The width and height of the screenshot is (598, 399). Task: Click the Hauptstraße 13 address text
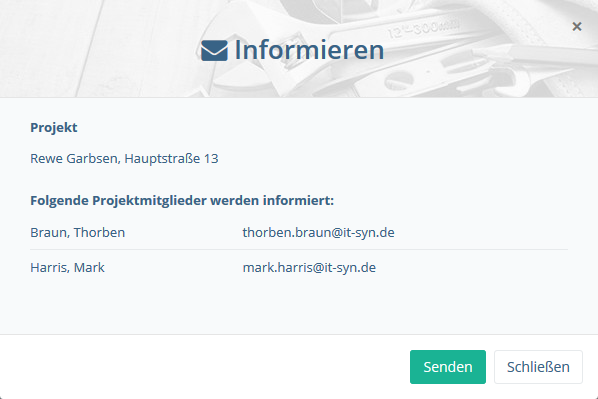(x=171, y=158)
